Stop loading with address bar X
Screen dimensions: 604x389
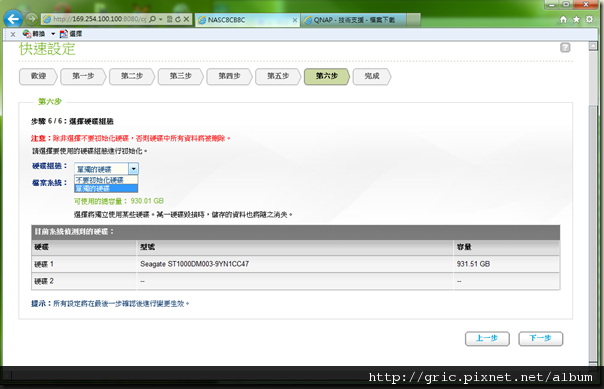pyautogui.click(x=186, y=19)
